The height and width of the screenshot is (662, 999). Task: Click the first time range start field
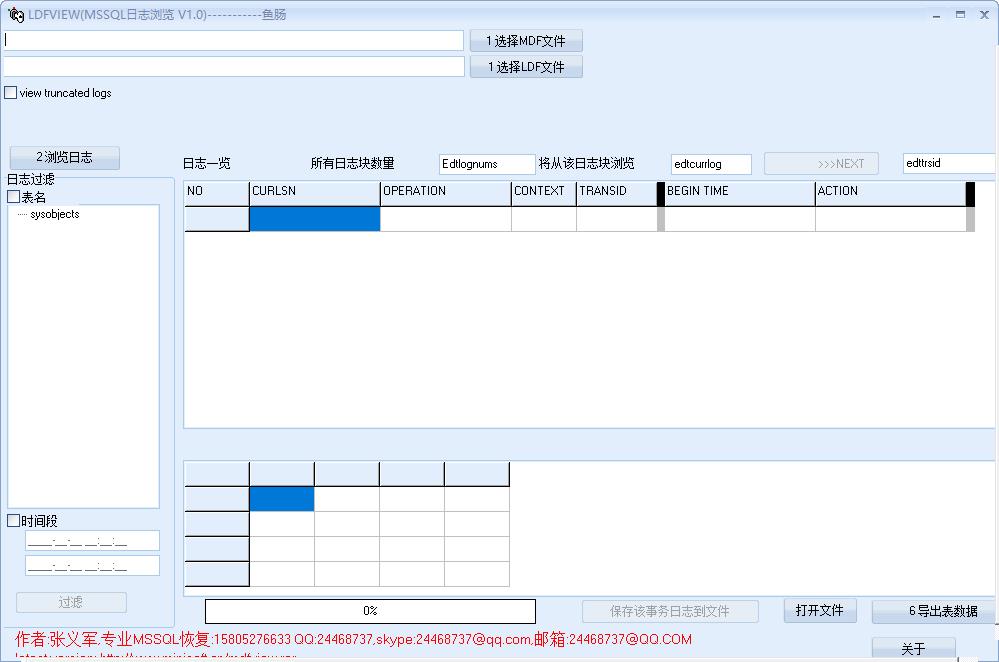pos(92,540)
